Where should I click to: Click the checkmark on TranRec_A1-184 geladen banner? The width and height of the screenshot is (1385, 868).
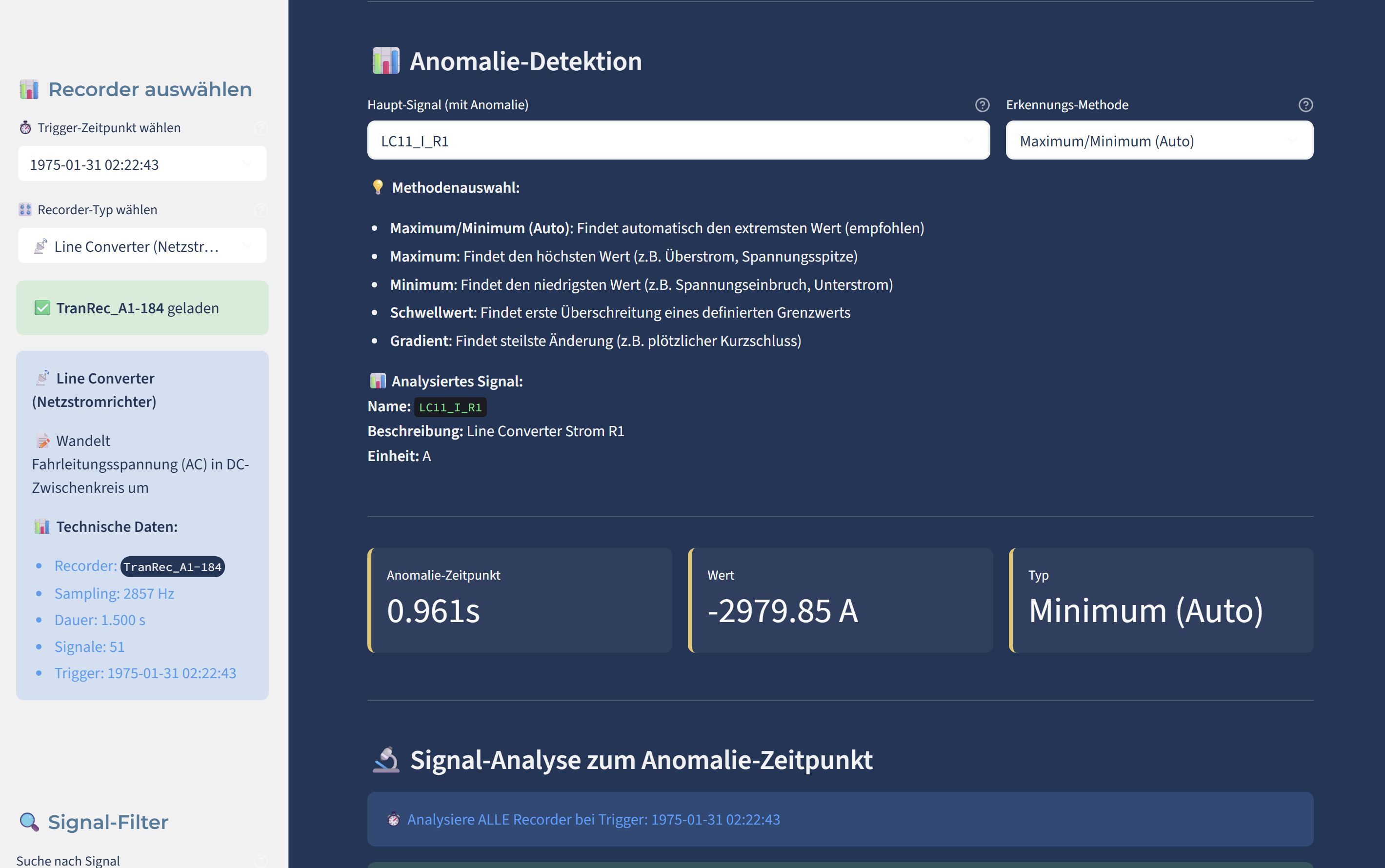42,308
